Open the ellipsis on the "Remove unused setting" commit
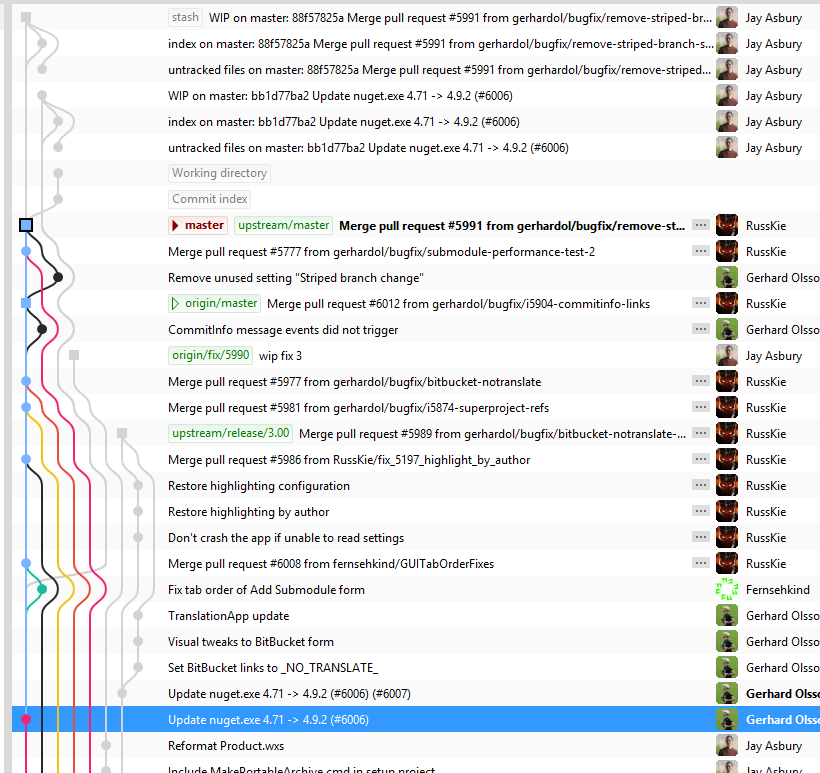 (x=700, y=277)
